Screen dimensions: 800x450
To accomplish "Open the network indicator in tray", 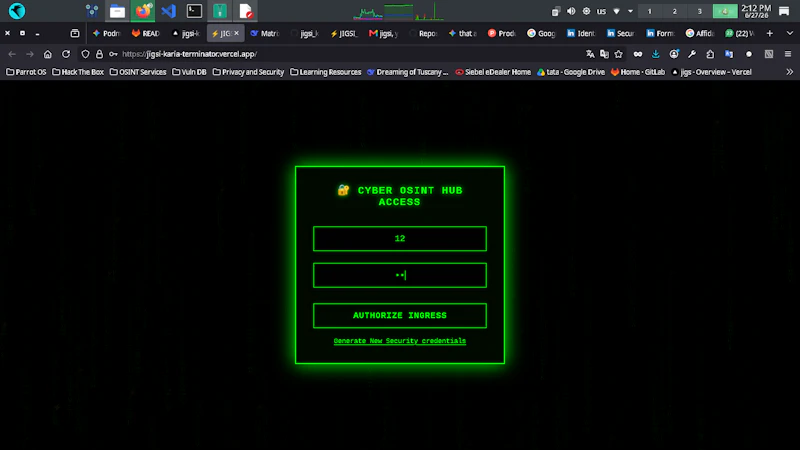I will coord(616,11).
